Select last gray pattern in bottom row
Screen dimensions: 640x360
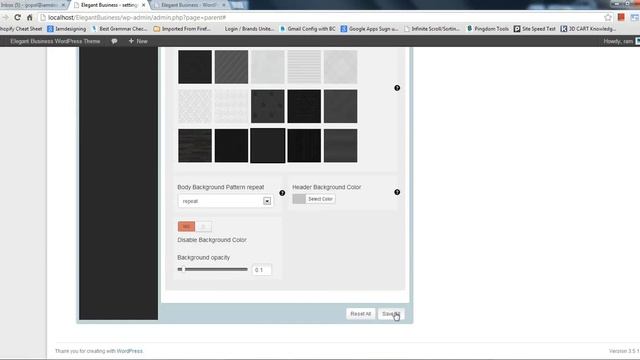click(340, 146)
